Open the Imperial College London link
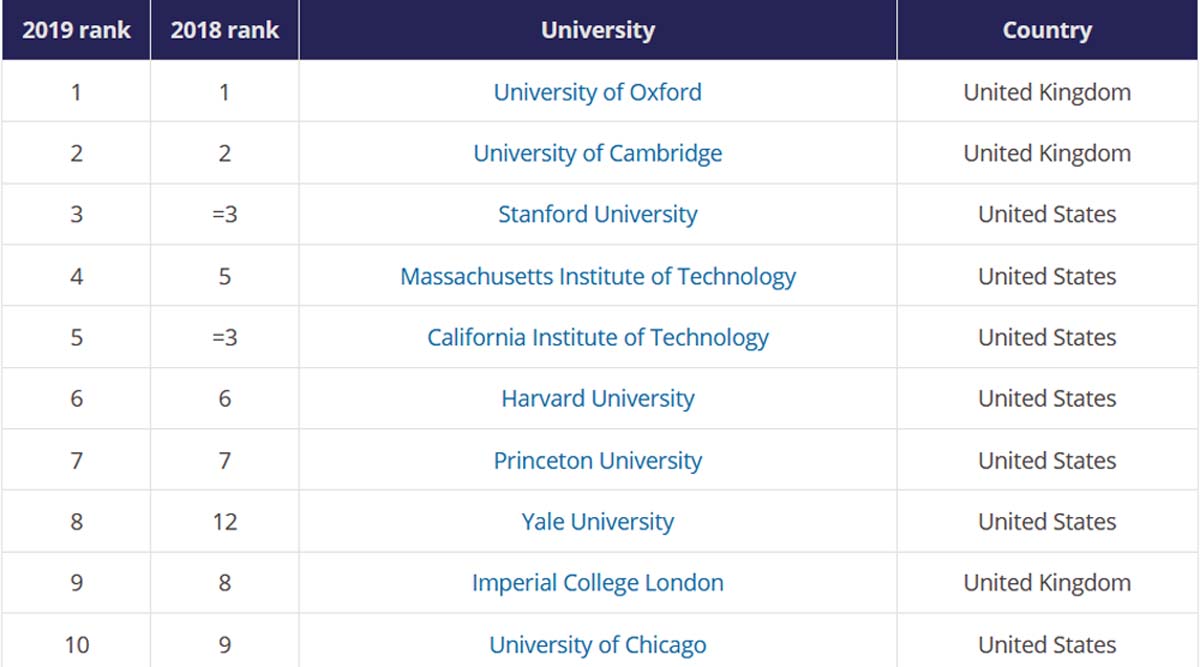The image size is (1200, 667). pos(598,582)
